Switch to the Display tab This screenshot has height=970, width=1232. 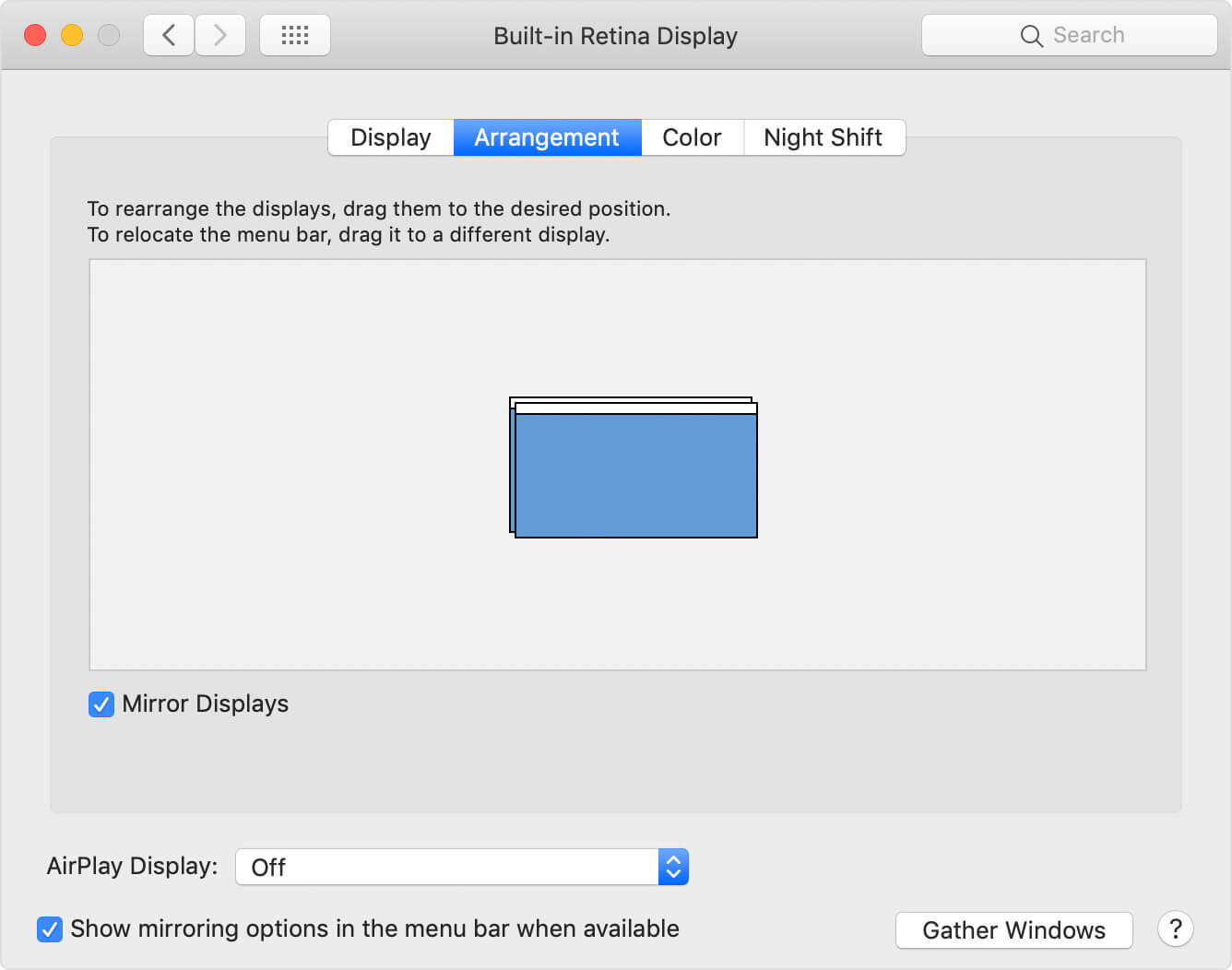tap(390, 136)
